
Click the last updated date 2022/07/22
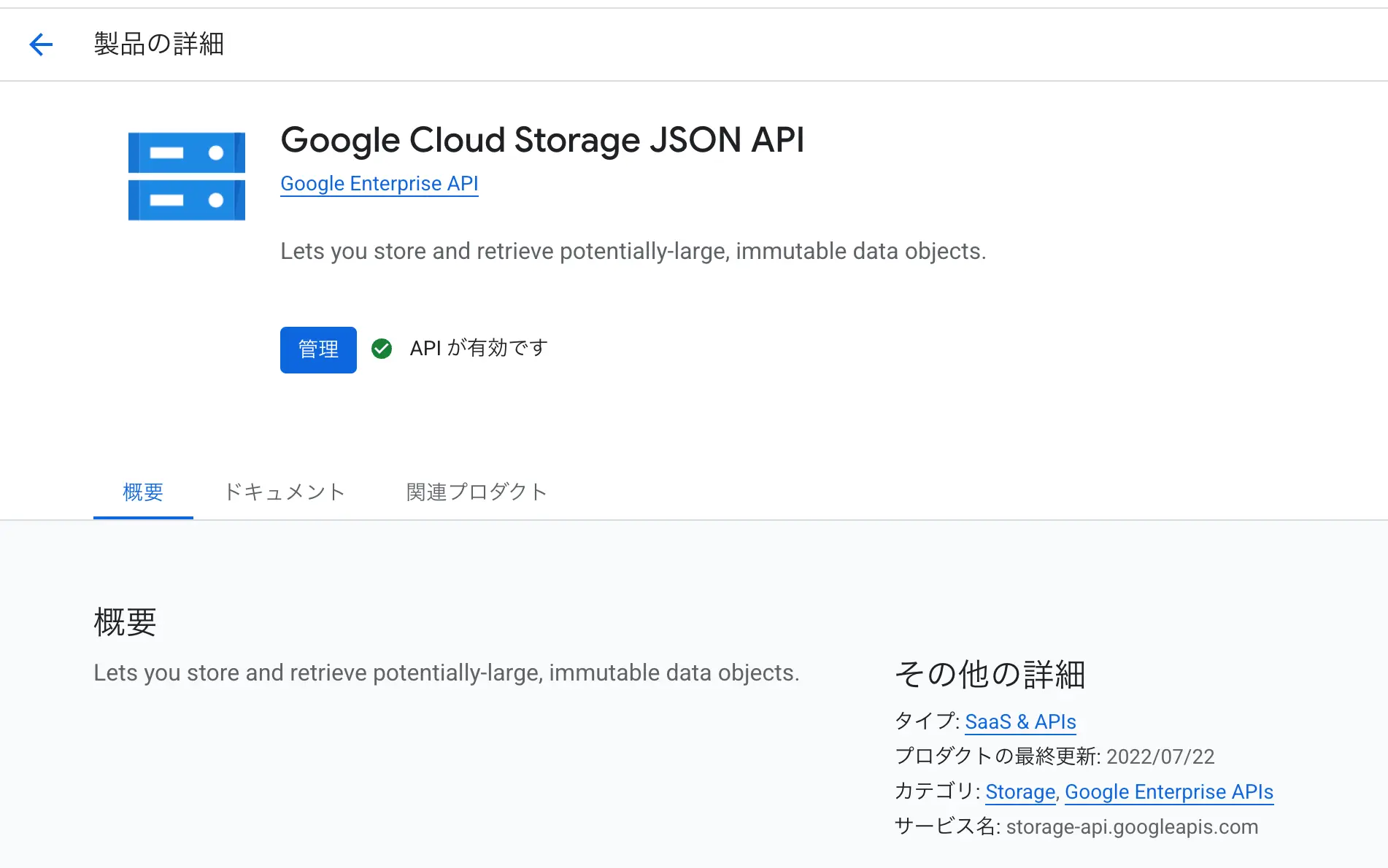[1160, 756]
